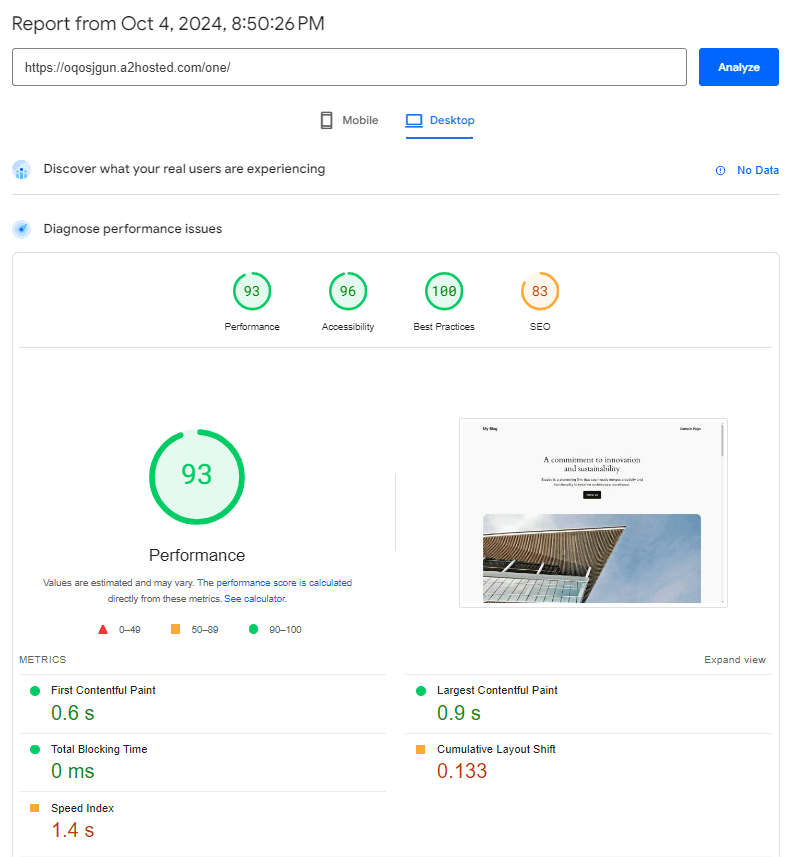Click the URL input field
Image resolution: width=801 pixels, height=857 pixels.
click(349, 67)
